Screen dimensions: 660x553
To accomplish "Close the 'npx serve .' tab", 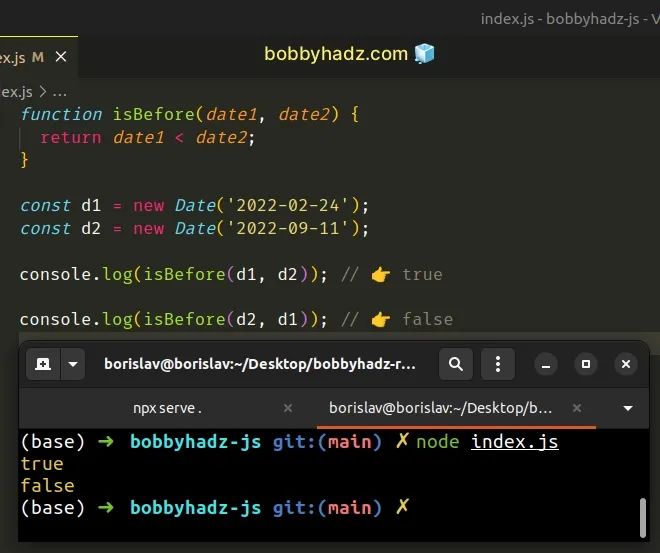I will 288,408.
